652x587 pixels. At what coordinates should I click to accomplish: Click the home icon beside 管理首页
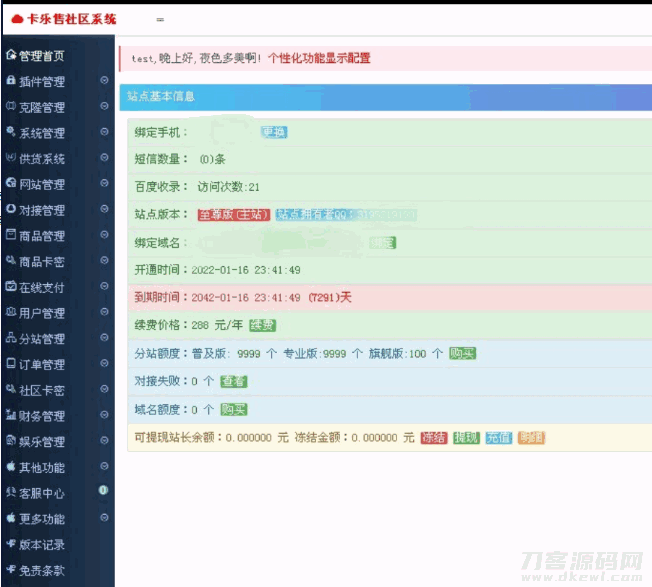click(x=10, y=56)
